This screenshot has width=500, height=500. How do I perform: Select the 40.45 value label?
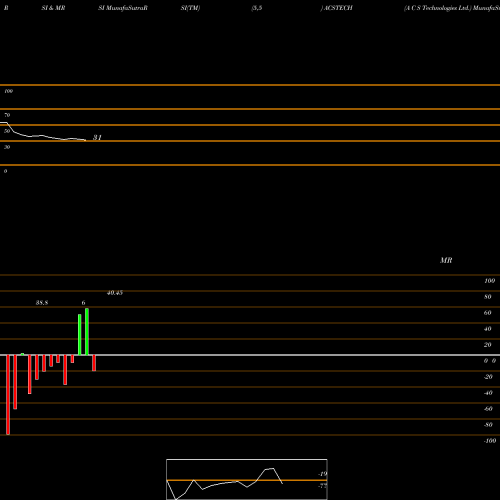(115, 293)
